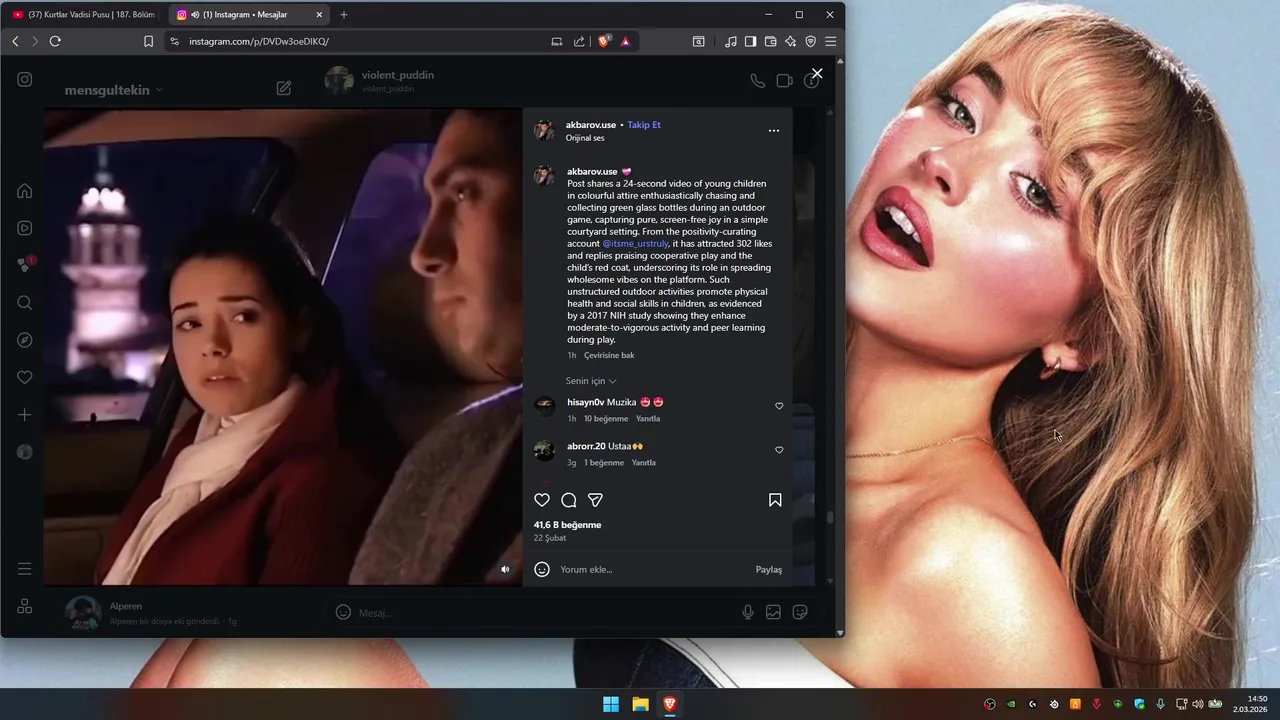1280x720 pixels.
Task: Expand the Senin için comment filter
Action: (591, 381)
